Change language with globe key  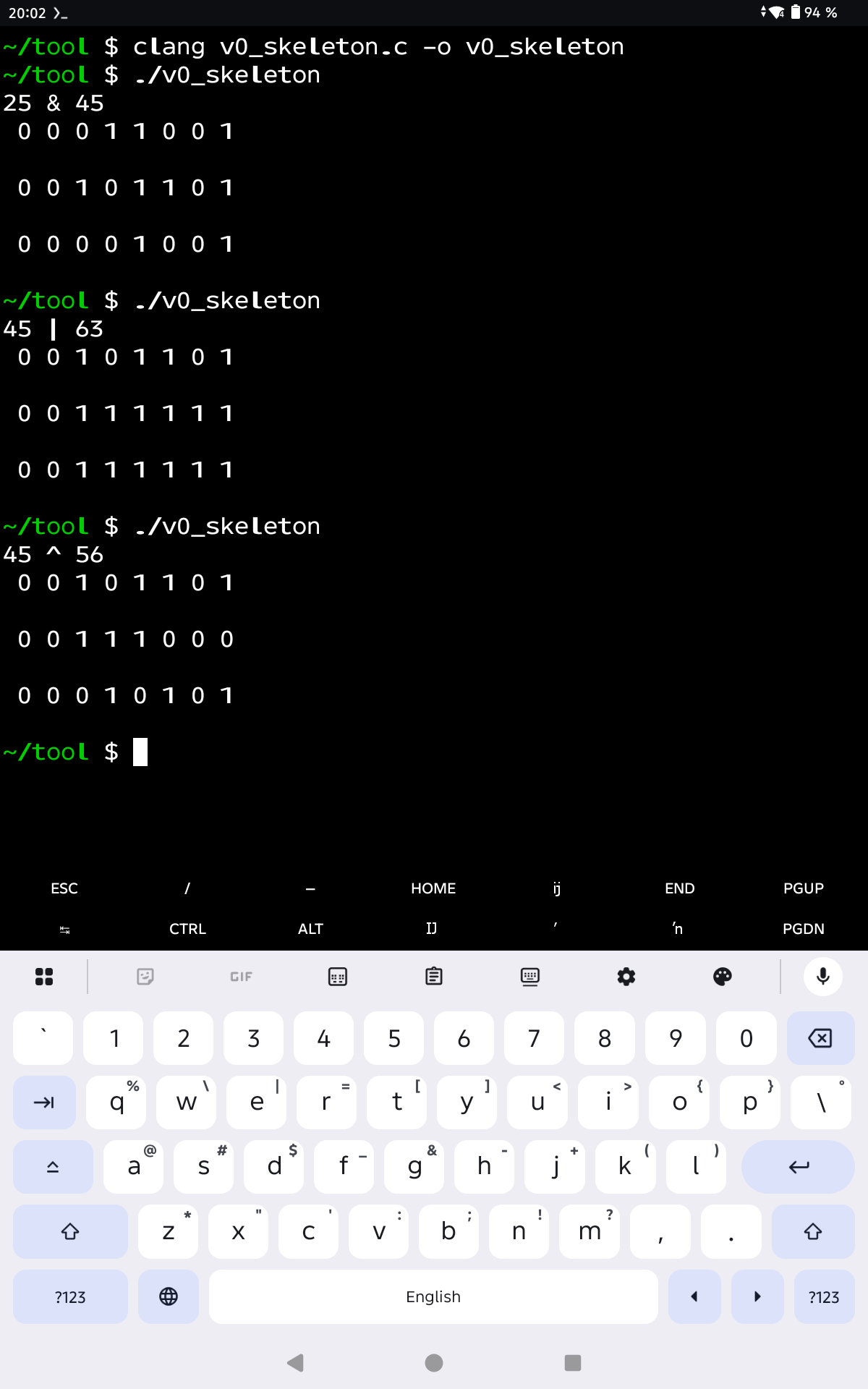click(169, 1296)
